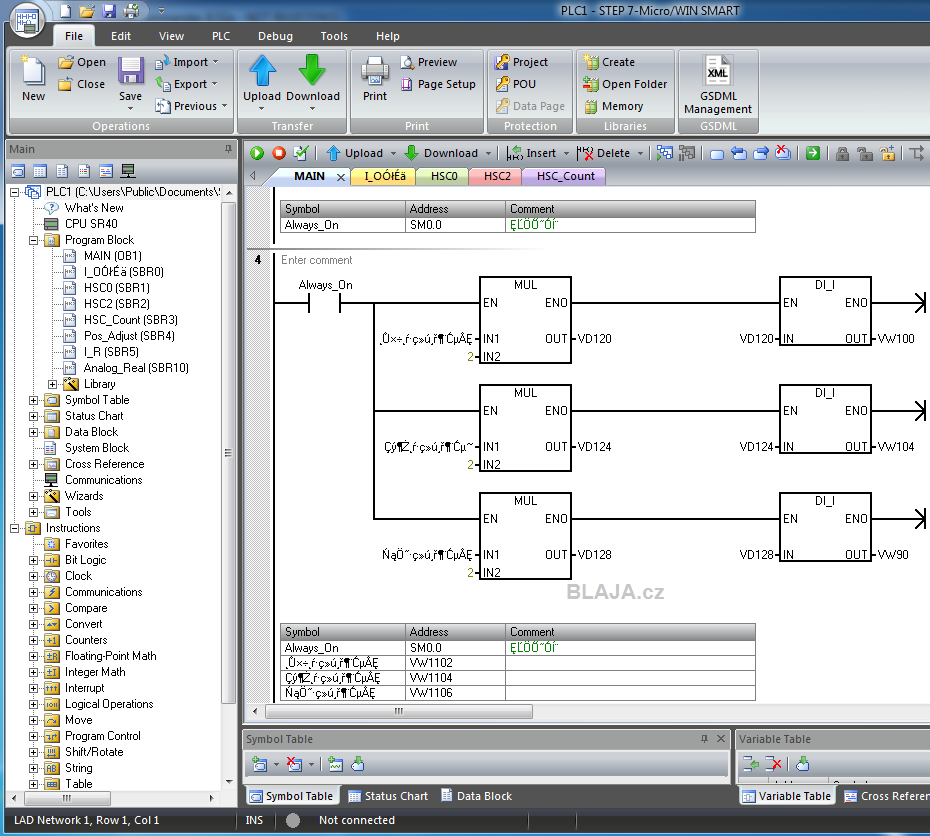930x836 pixels.
Task: Click the padlock with plus icon in editor toolbar
Action: click(x=887, y=154)
